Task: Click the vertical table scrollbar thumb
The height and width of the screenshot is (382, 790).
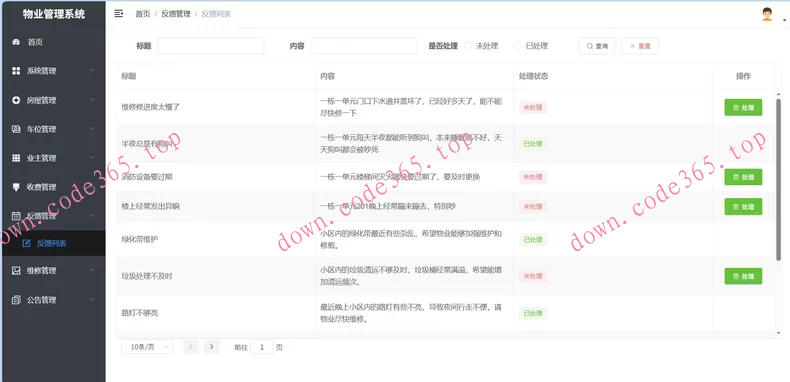Action: [x=778, y=180]
